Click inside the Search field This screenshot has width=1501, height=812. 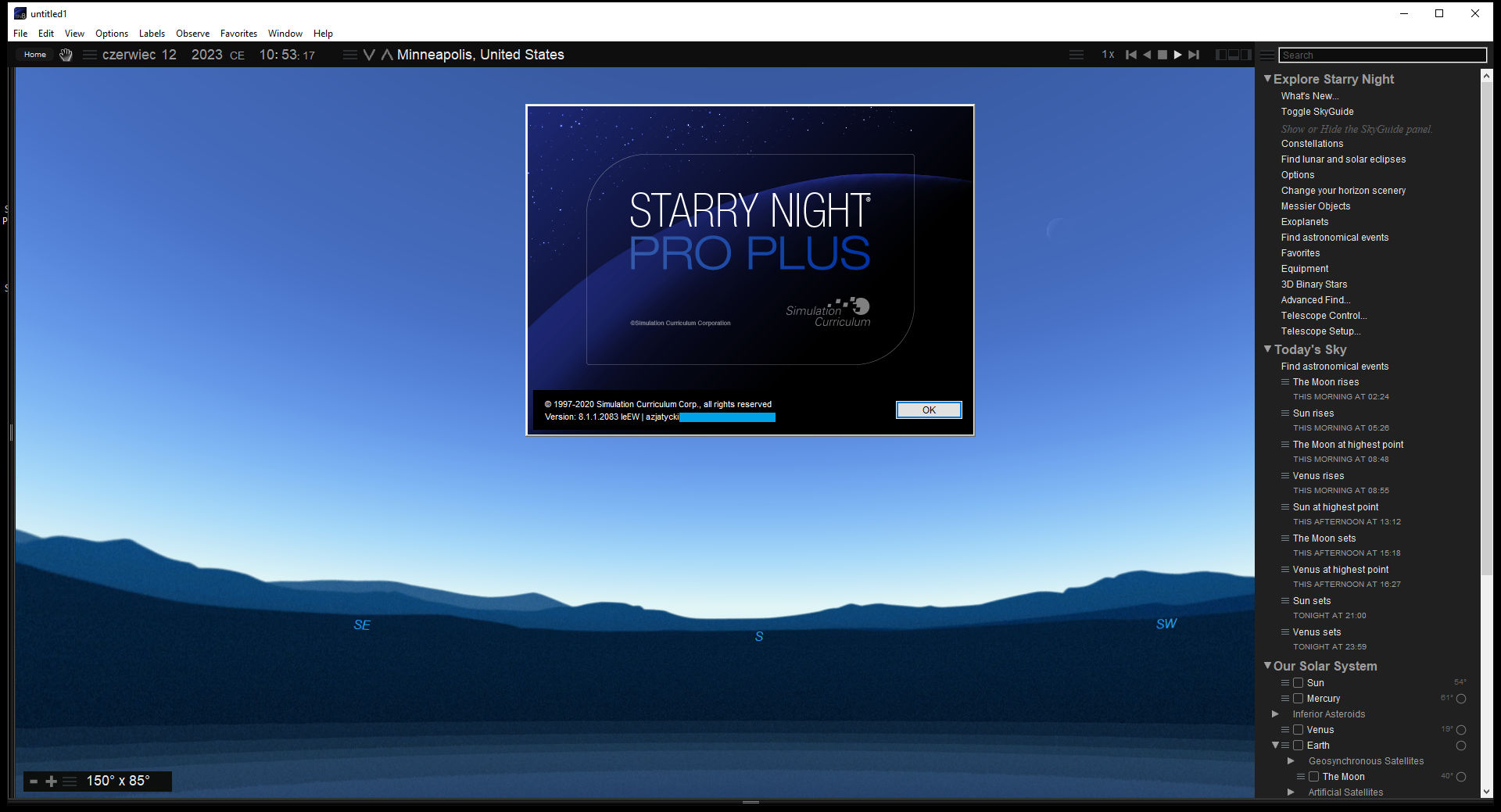1382,55
